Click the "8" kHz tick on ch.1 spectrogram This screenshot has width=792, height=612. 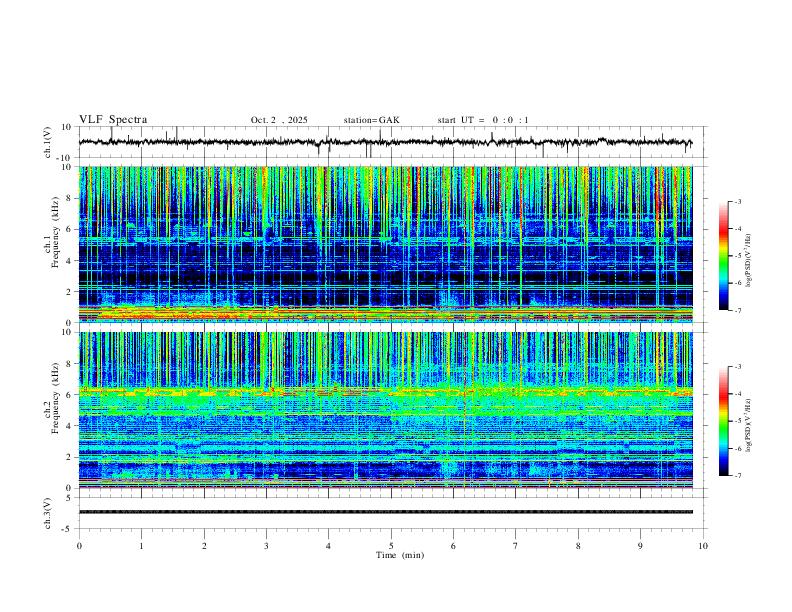pos(70,198)
